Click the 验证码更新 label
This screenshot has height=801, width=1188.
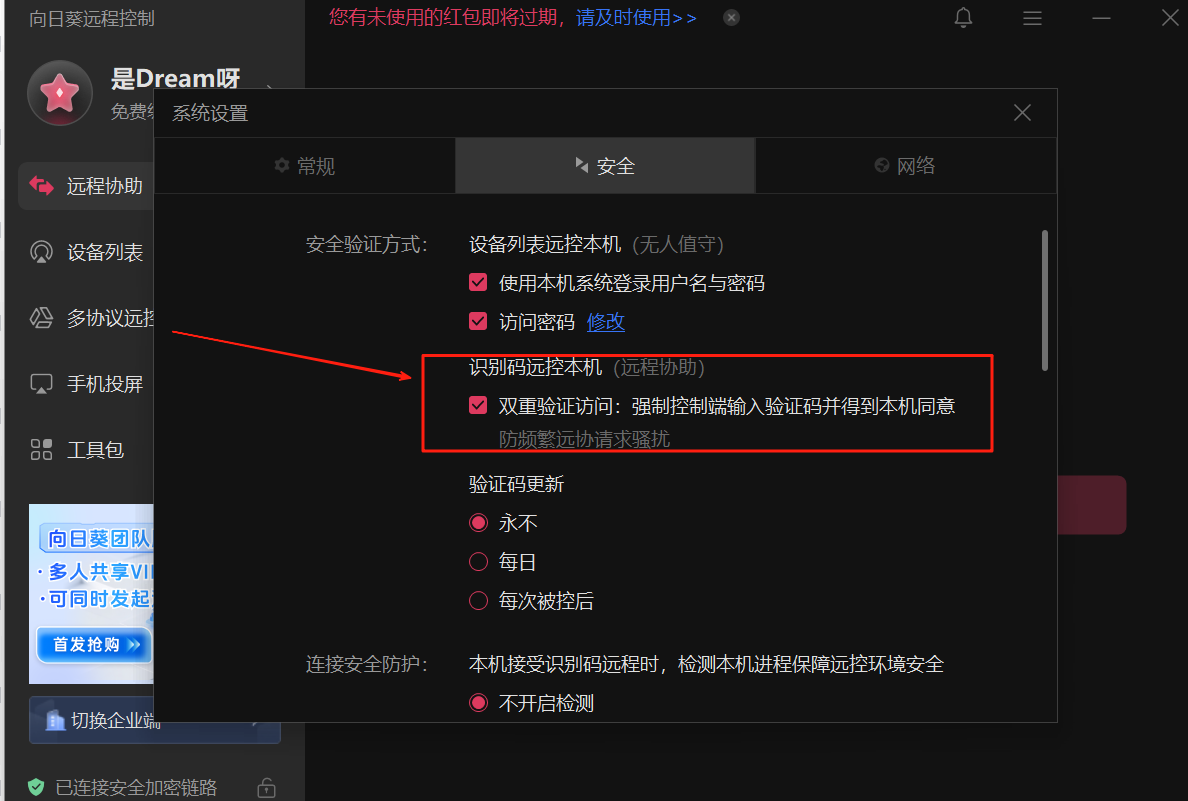click(x=517, y=484)
